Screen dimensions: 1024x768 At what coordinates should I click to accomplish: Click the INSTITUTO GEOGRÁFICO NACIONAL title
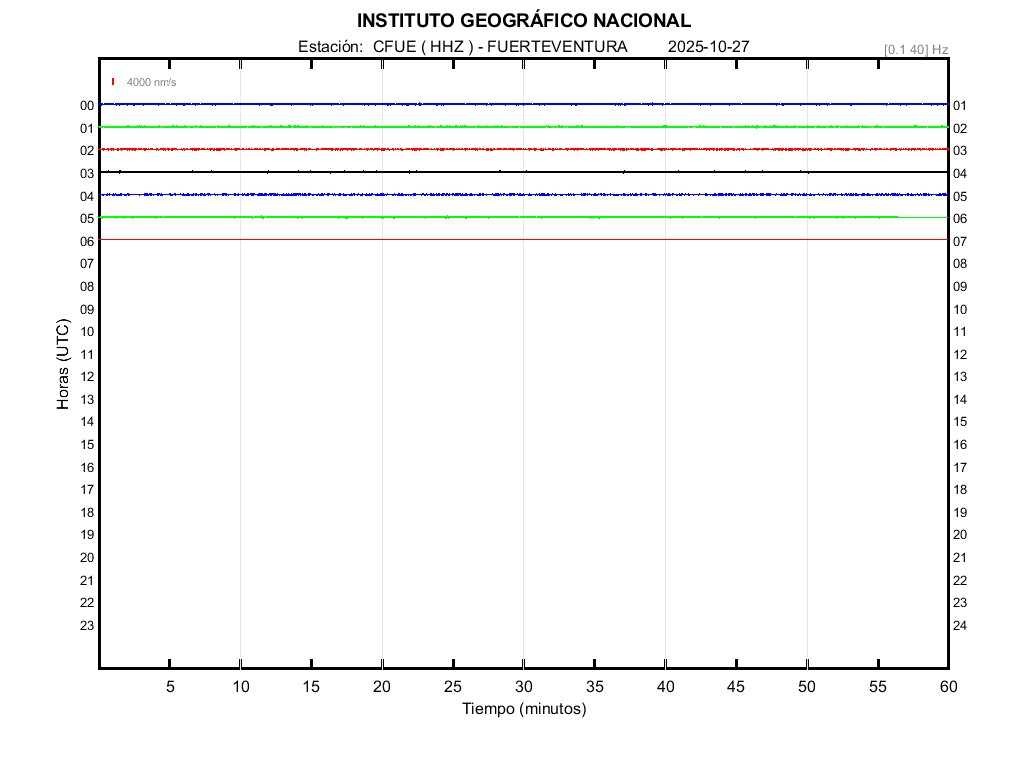click(x=523, y=21)
